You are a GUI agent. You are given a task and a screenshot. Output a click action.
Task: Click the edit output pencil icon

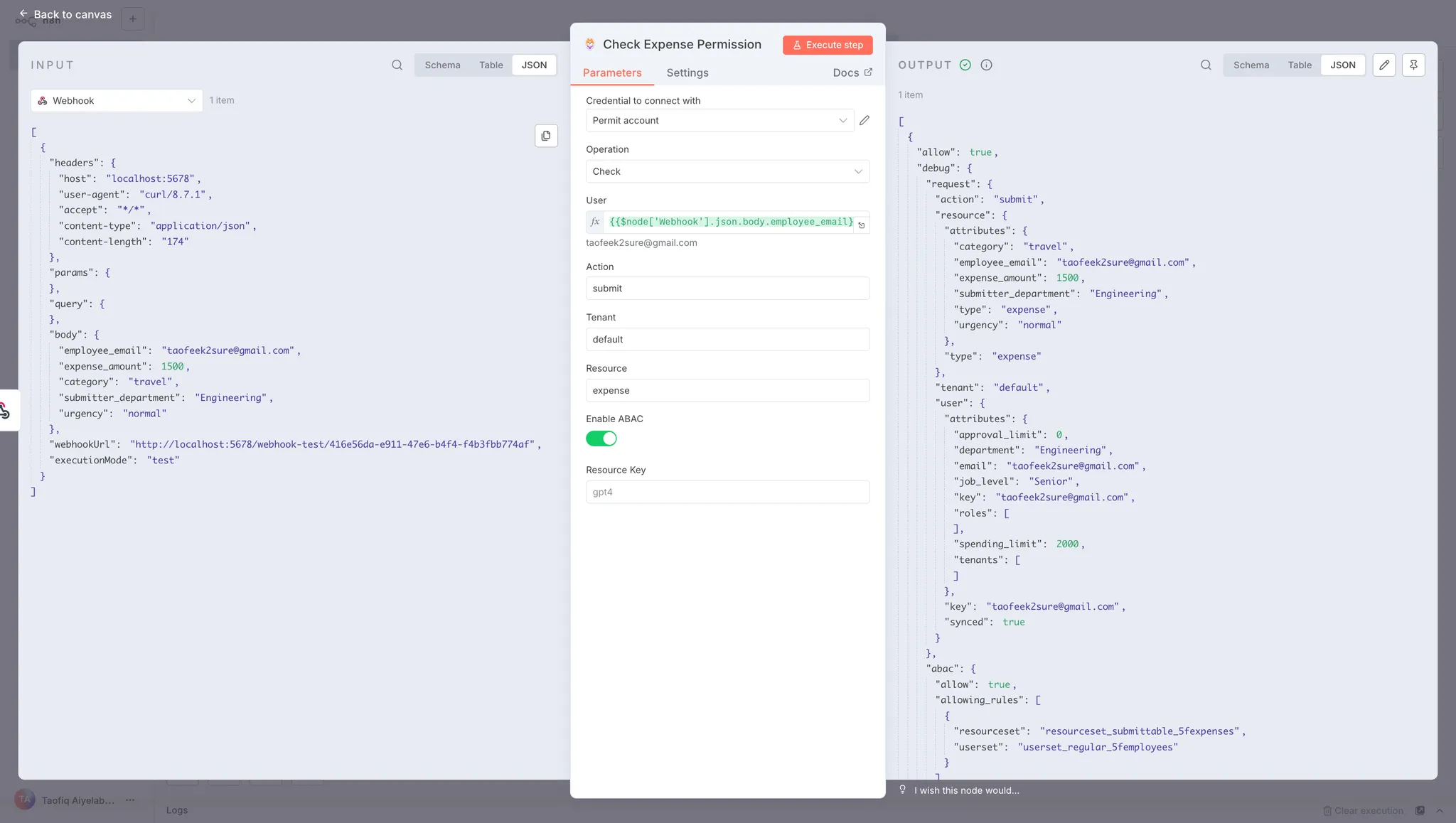pyautogui.click(x=1383, y=65)
